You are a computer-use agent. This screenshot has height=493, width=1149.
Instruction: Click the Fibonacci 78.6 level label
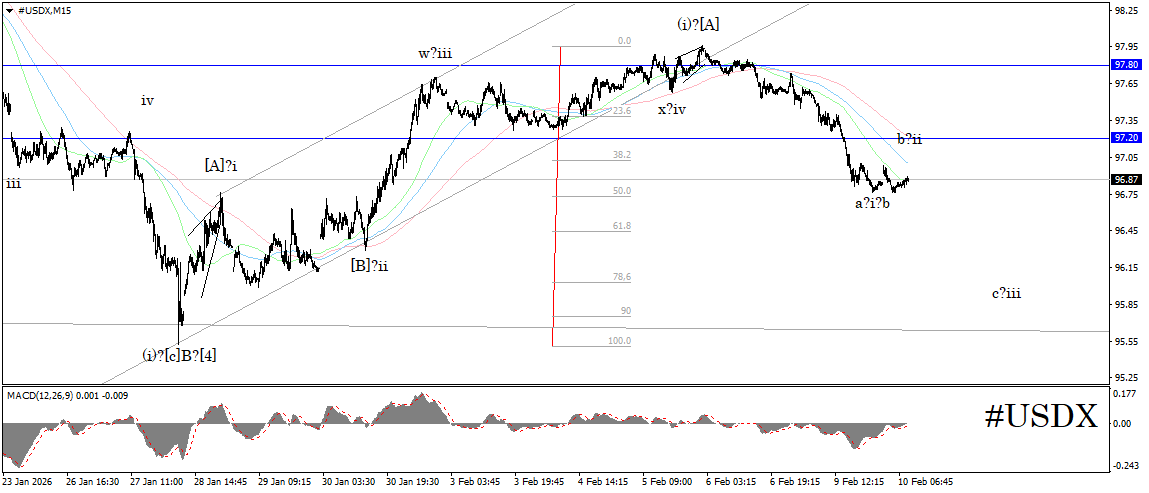(x=622, y=277)
